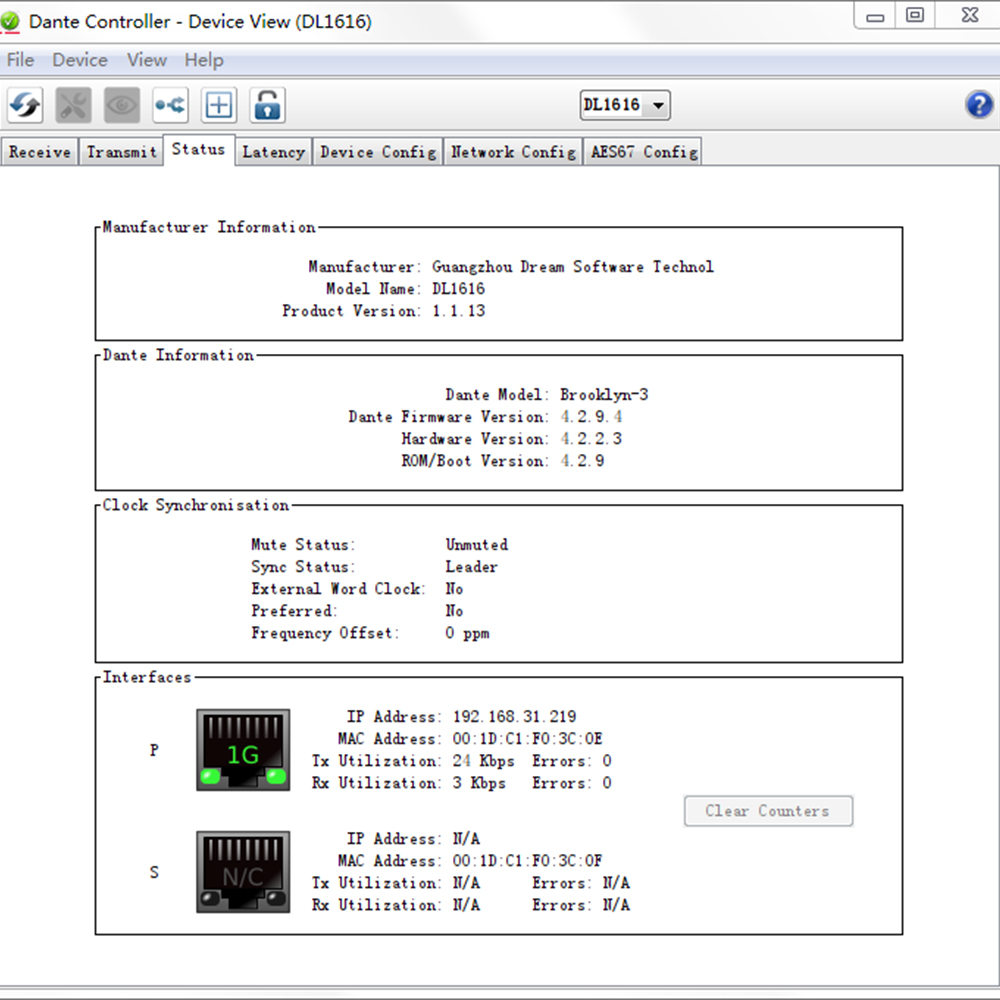Click ROM/Boot Version value 4.2.9
Screen dimensions: 1000x1000
[582, 460]
